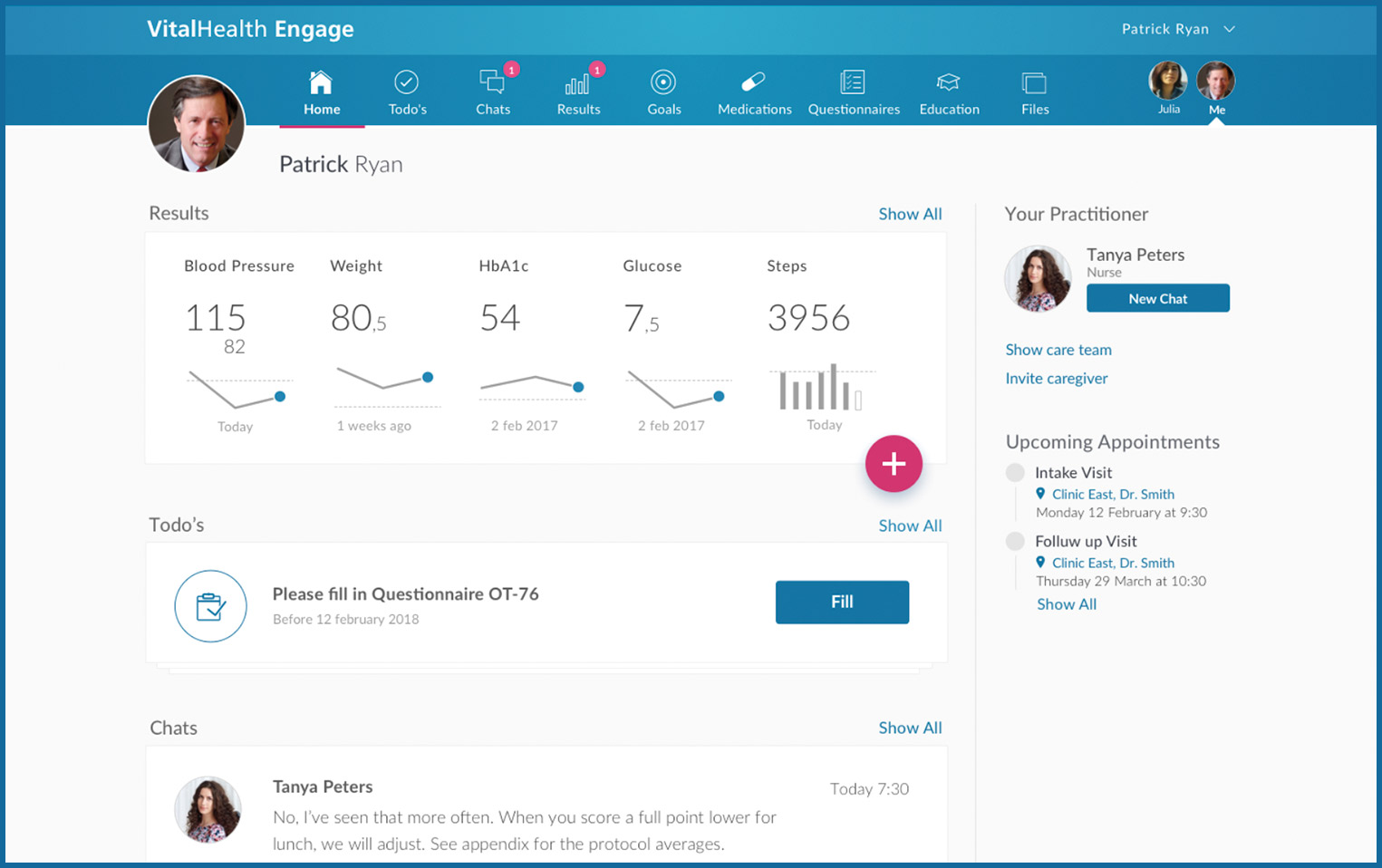This screenshot has width=1382, height=868.
Task: Click the location pin for Intake Visit
Action: tap(1040, 494)
